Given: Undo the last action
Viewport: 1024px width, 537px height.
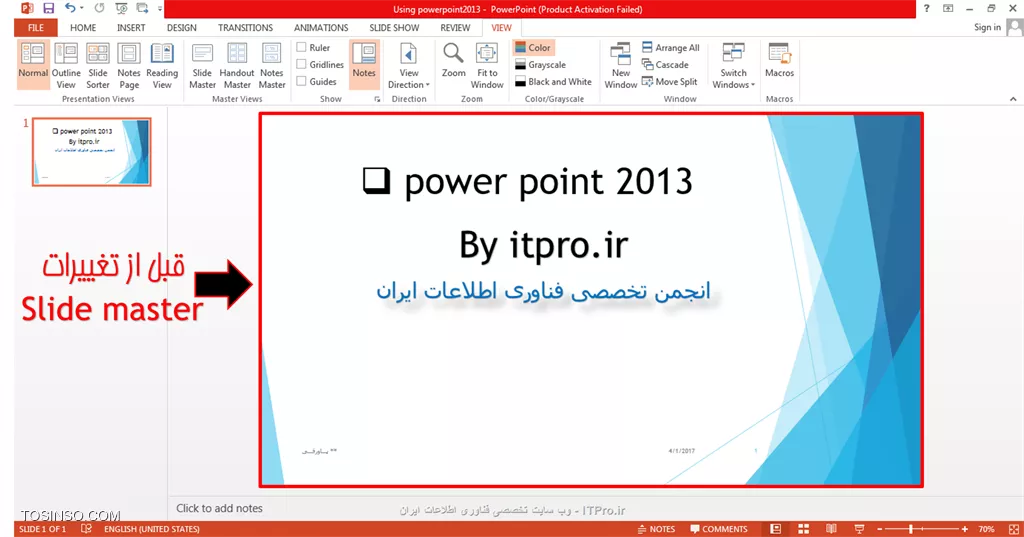Looking at the screenshot, I should tap(70, 8).
